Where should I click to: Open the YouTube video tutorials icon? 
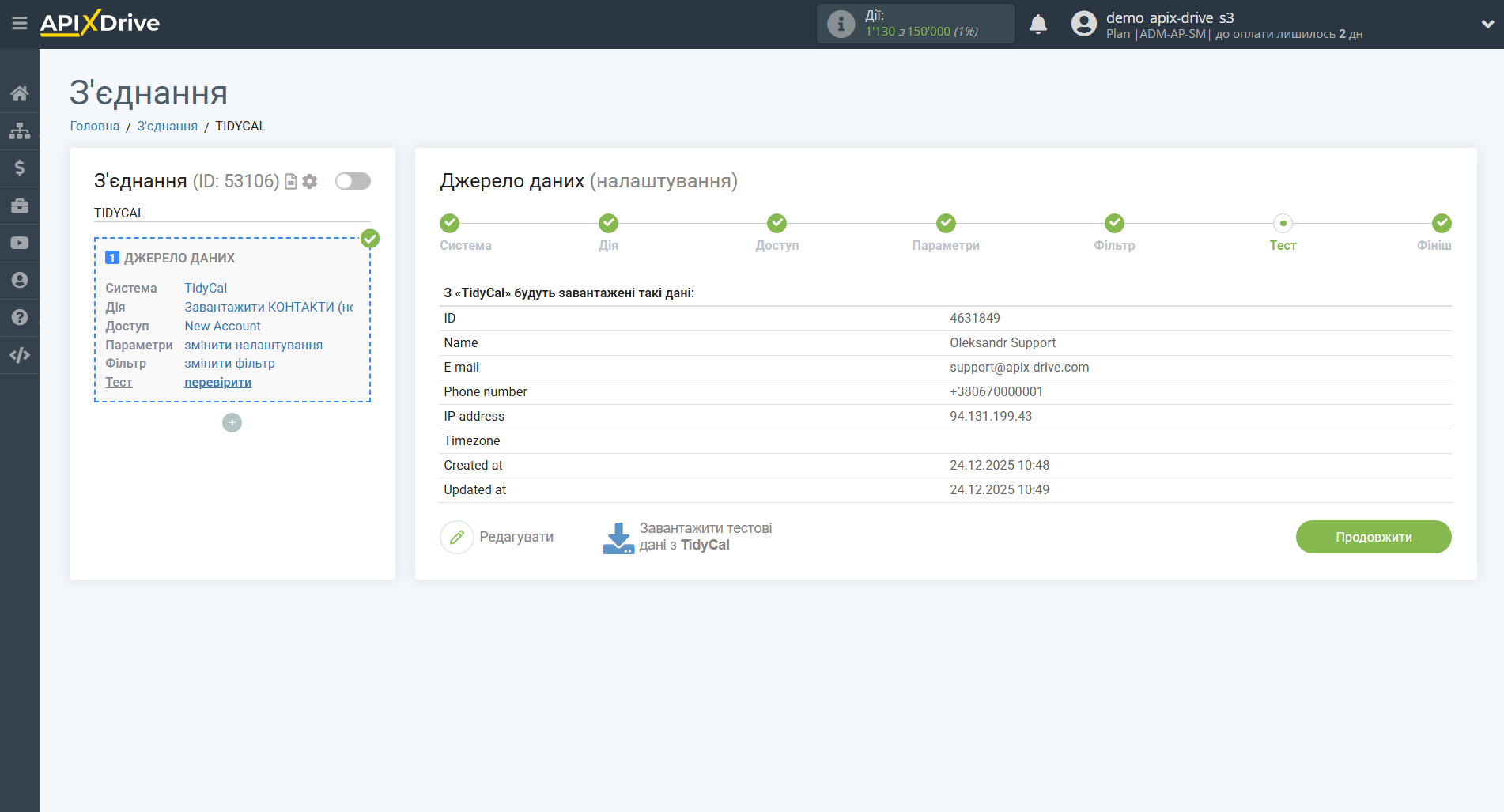19,243
